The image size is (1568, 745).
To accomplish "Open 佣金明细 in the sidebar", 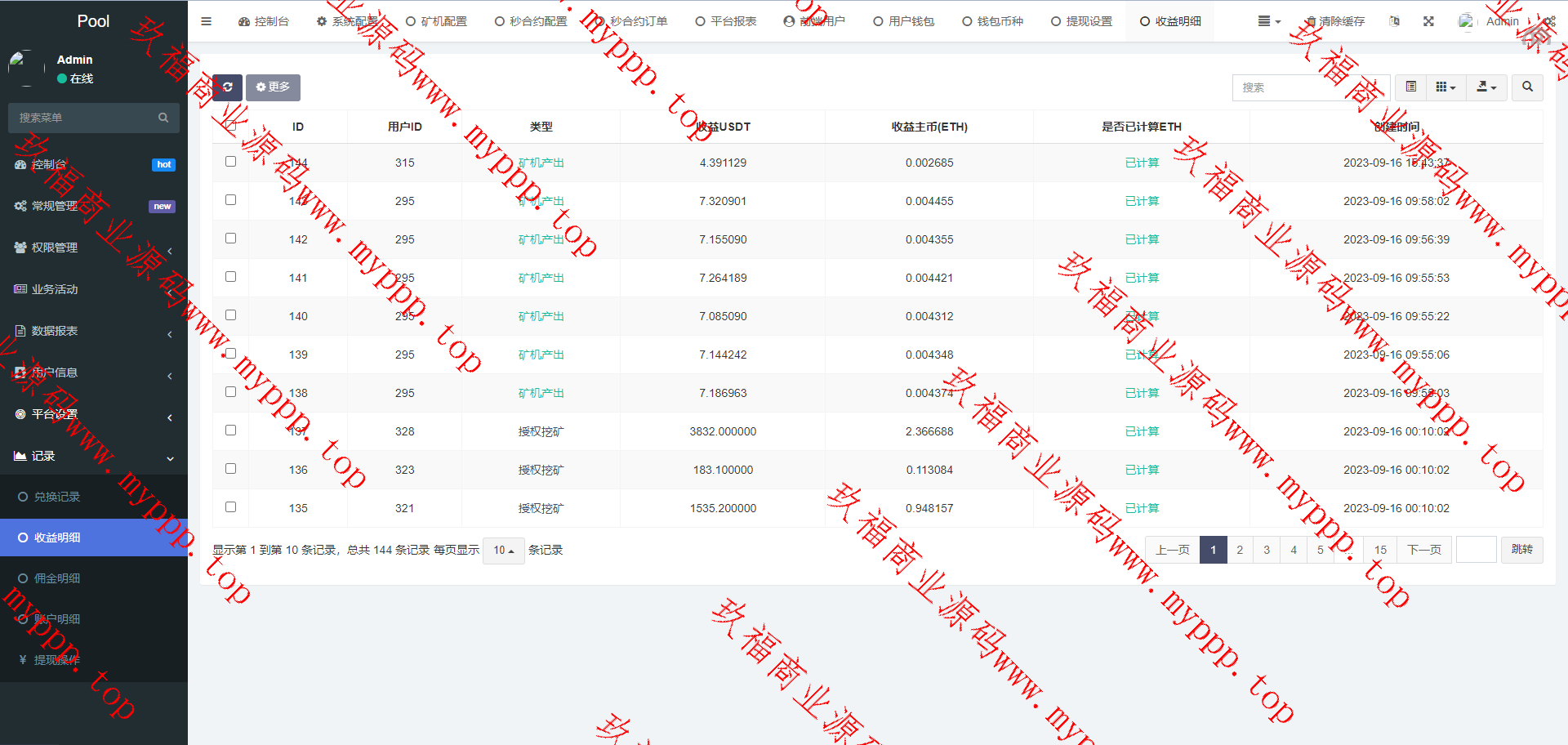I will [57, 578].
